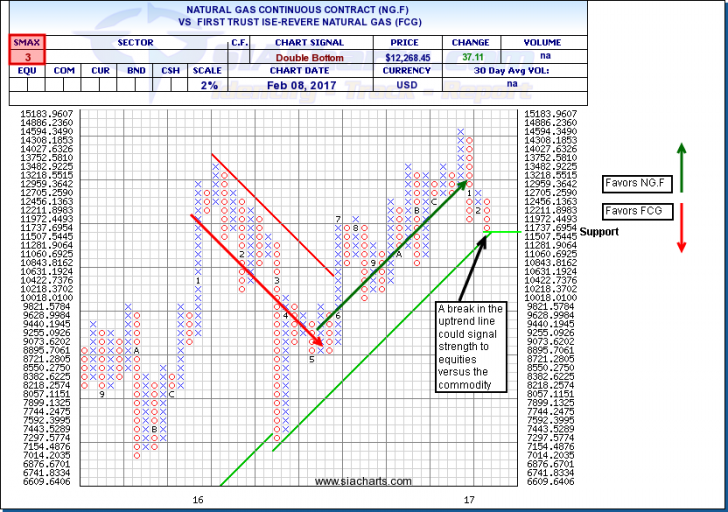The height and width of the screenshot is (512, 728).
Task: Select the CSH column header
Action: 172,71
